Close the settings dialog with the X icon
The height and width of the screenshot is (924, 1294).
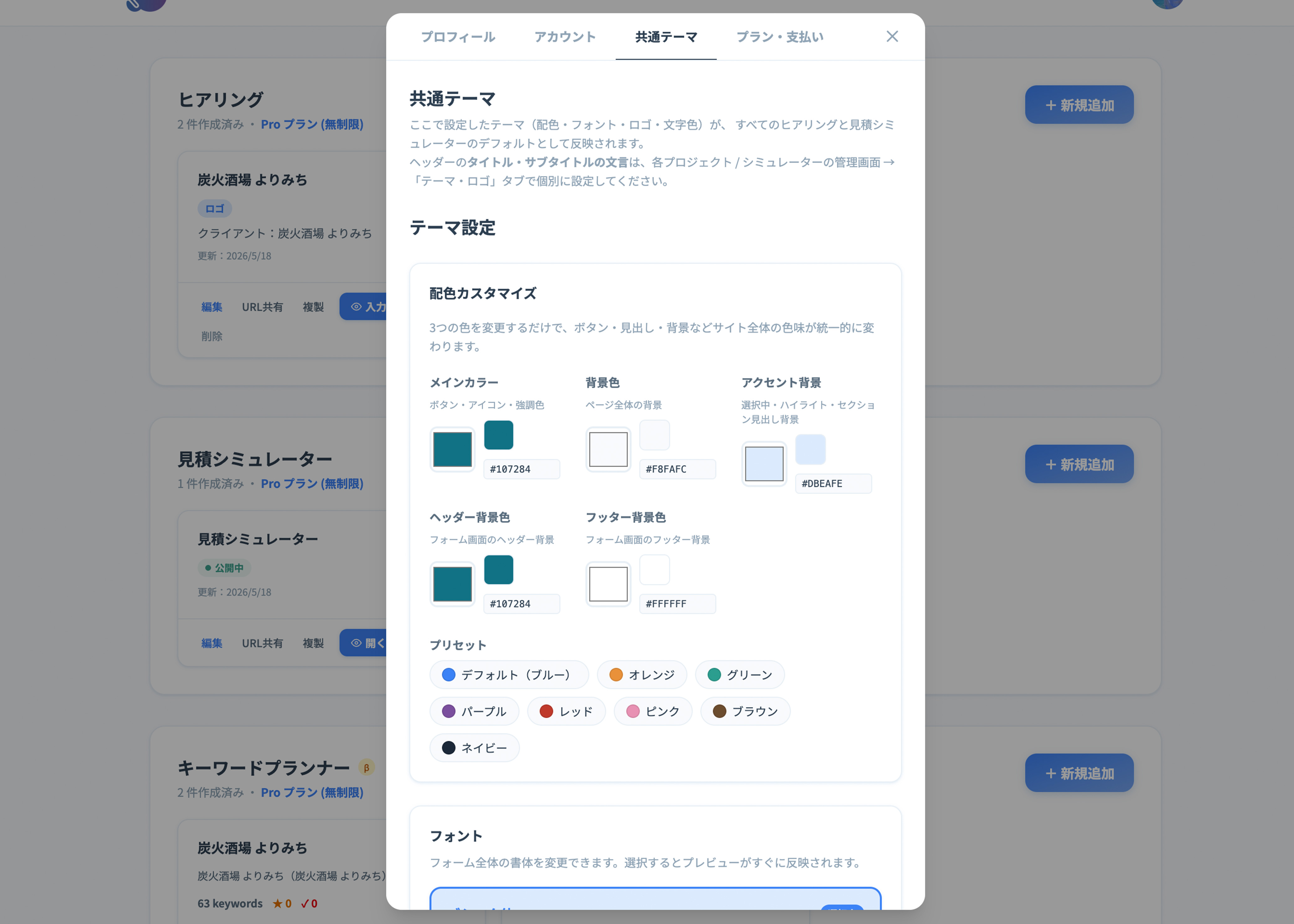point(892,36)
